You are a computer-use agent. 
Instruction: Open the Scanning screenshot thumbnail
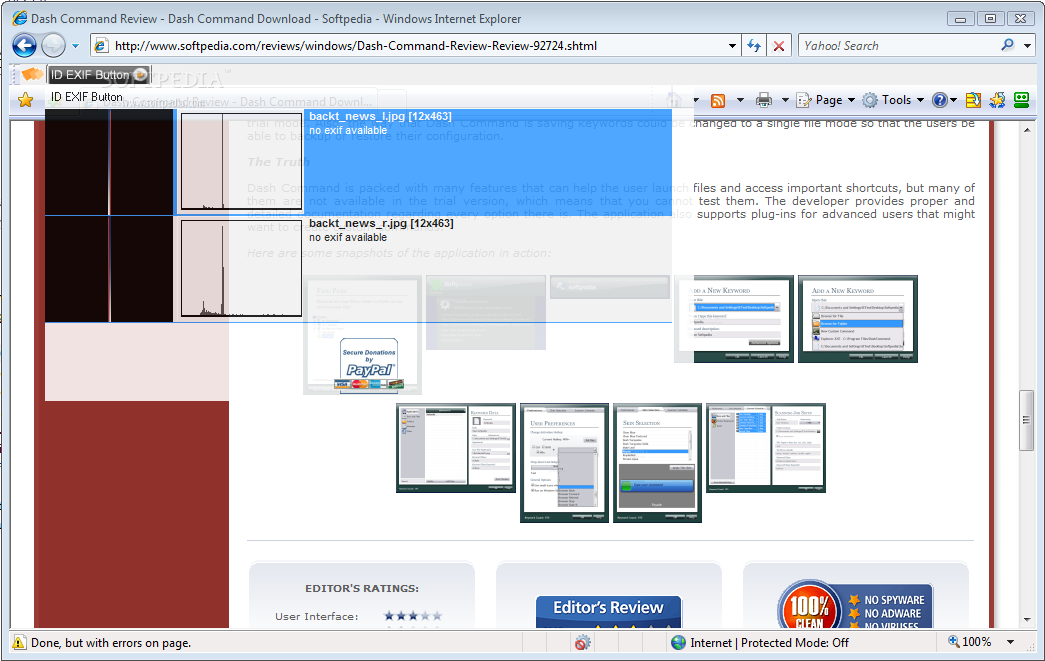coord(766,448)
